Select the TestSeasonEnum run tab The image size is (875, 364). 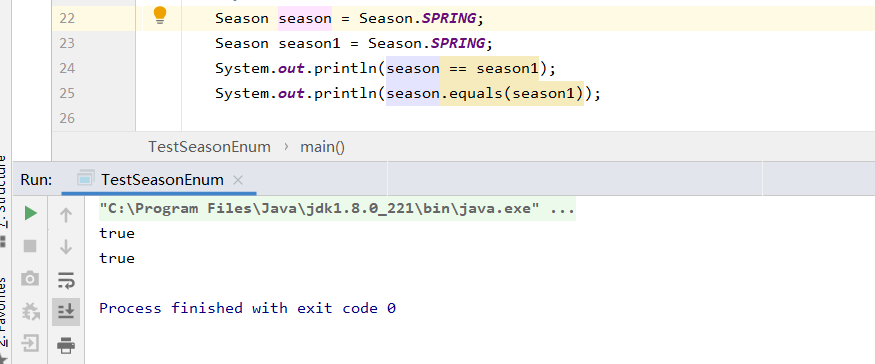click(162, 180)
